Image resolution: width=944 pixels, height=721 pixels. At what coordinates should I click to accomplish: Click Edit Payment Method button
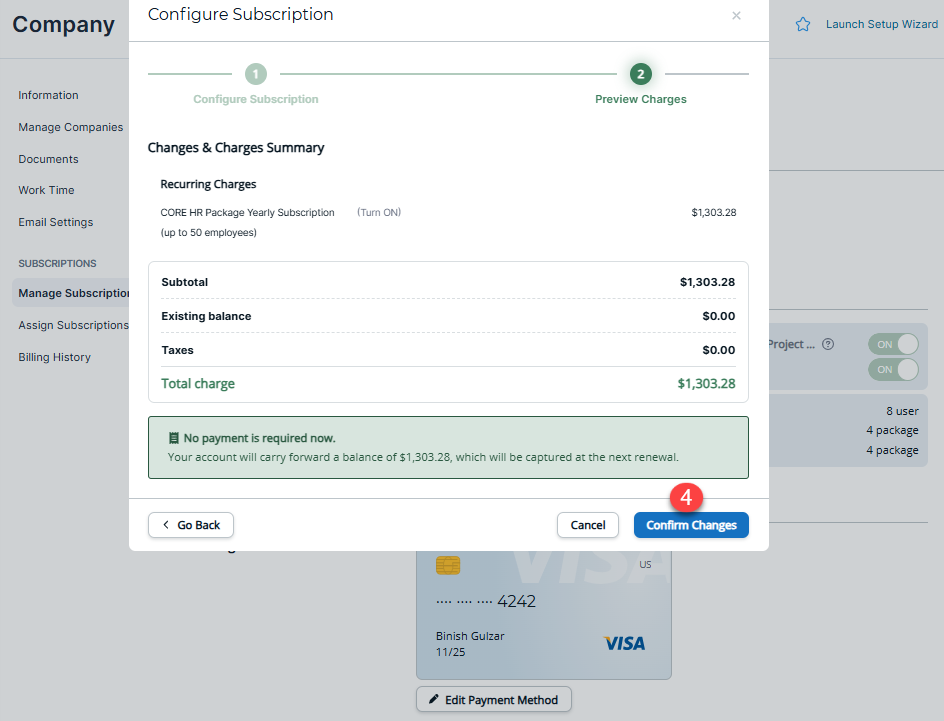tap(494, 700)
